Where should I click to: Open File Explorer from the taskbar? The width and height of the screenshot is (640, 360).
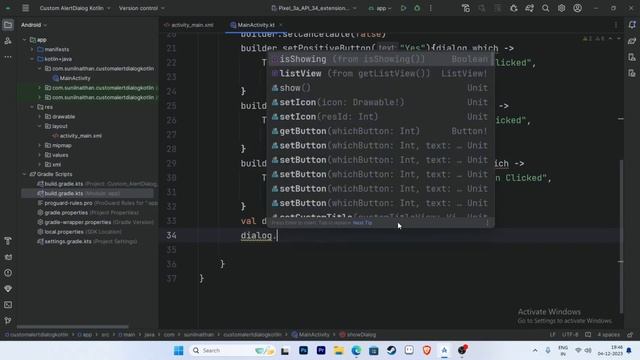tap(338, 351)
